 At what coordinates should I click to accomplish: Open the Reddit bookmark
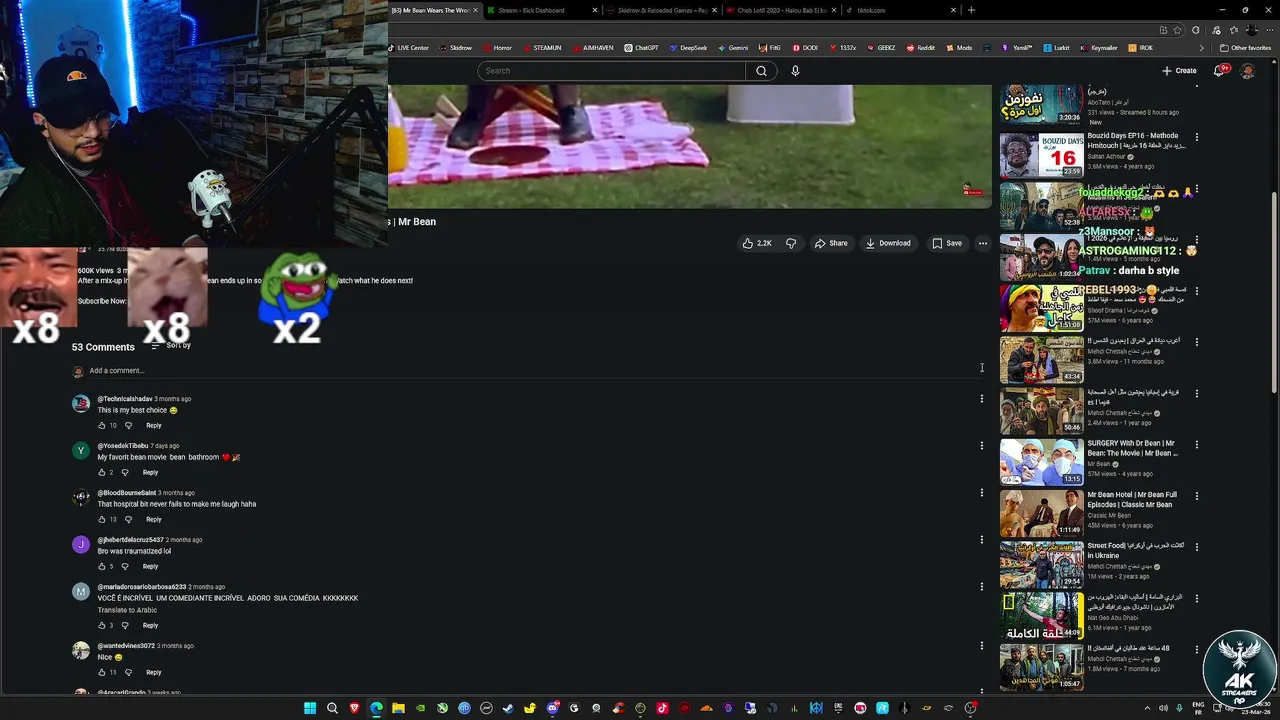click(920, 48)
